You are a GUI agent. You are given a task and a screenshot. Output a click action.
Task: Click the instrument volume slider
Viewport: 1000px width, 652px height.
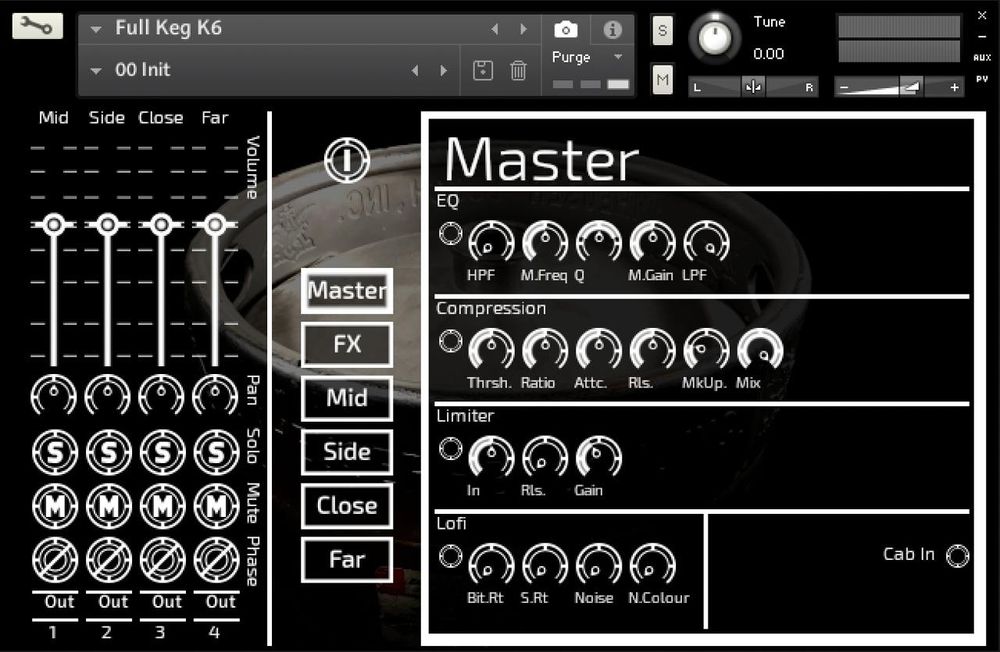coord(910,87)
